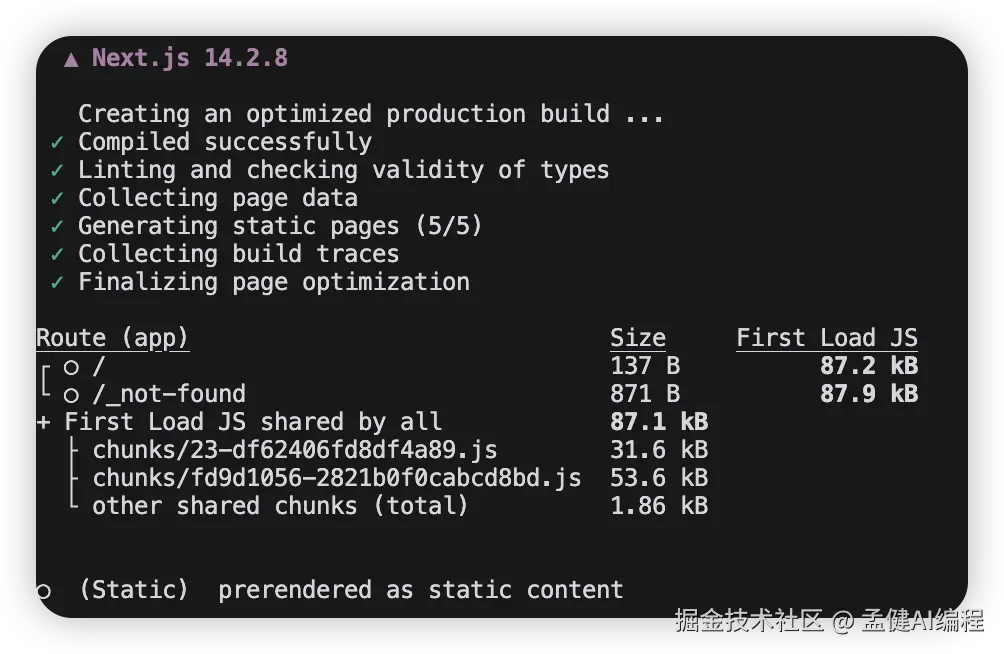Click the chunks/fd9d1056-2821b0f0cabcd8bd.js file name
This screenshot has height=654, width=1004.
(x=337, y=478)
